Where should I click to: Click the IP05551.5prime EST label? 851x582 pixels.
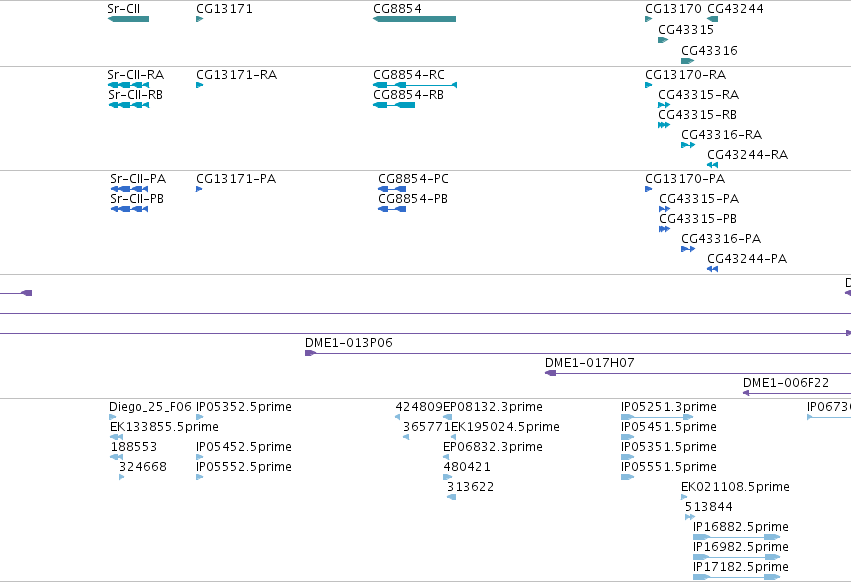[x=669, y=467]
